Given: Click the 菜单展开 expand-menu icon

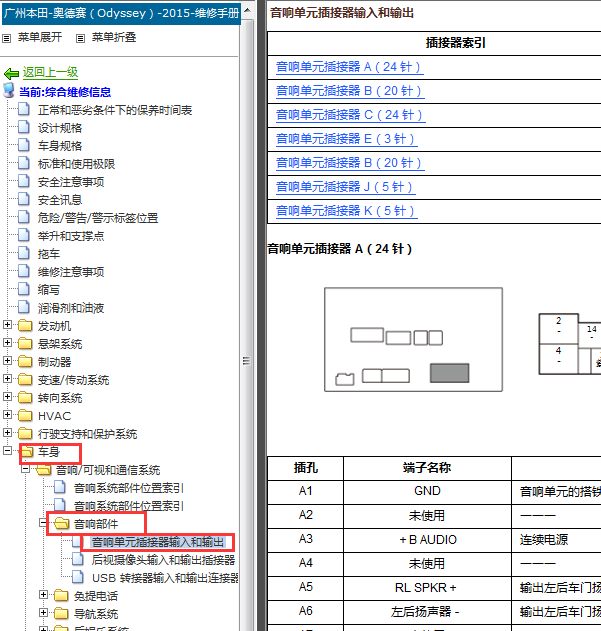Looking at the screenshot, I should point(6,38).
